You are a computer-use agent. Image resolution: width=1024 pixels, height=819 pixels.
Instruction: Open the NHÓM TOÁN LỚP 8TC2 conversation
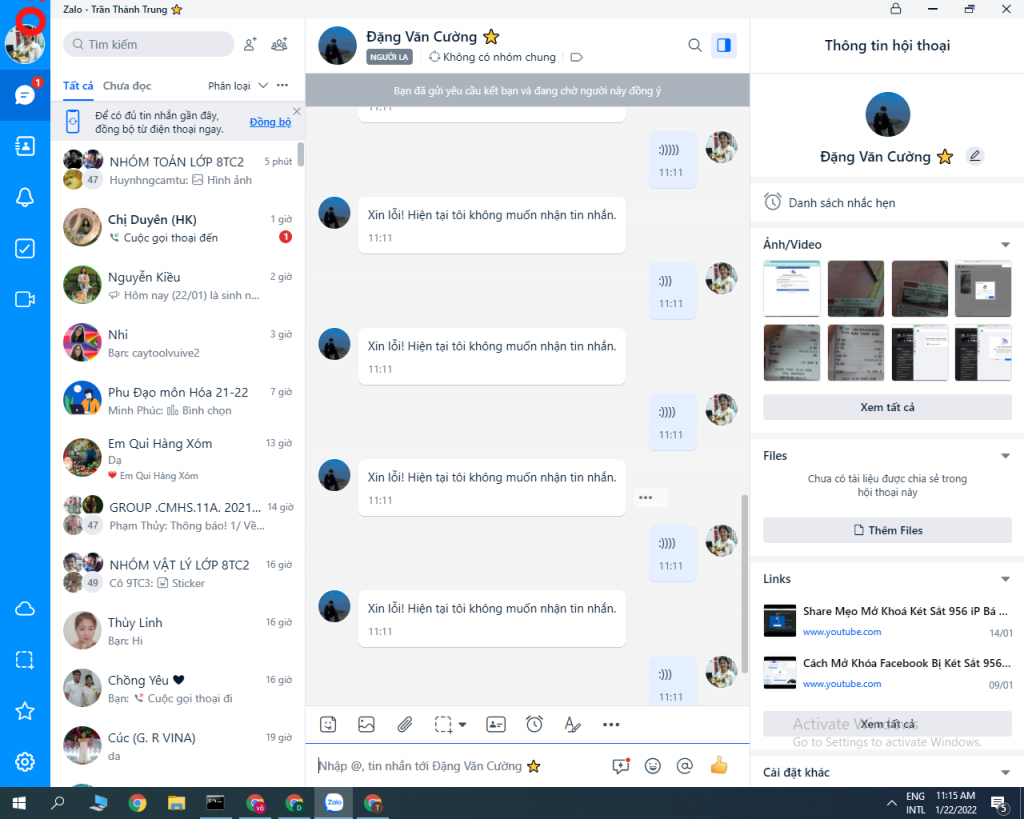pos(178,170)
